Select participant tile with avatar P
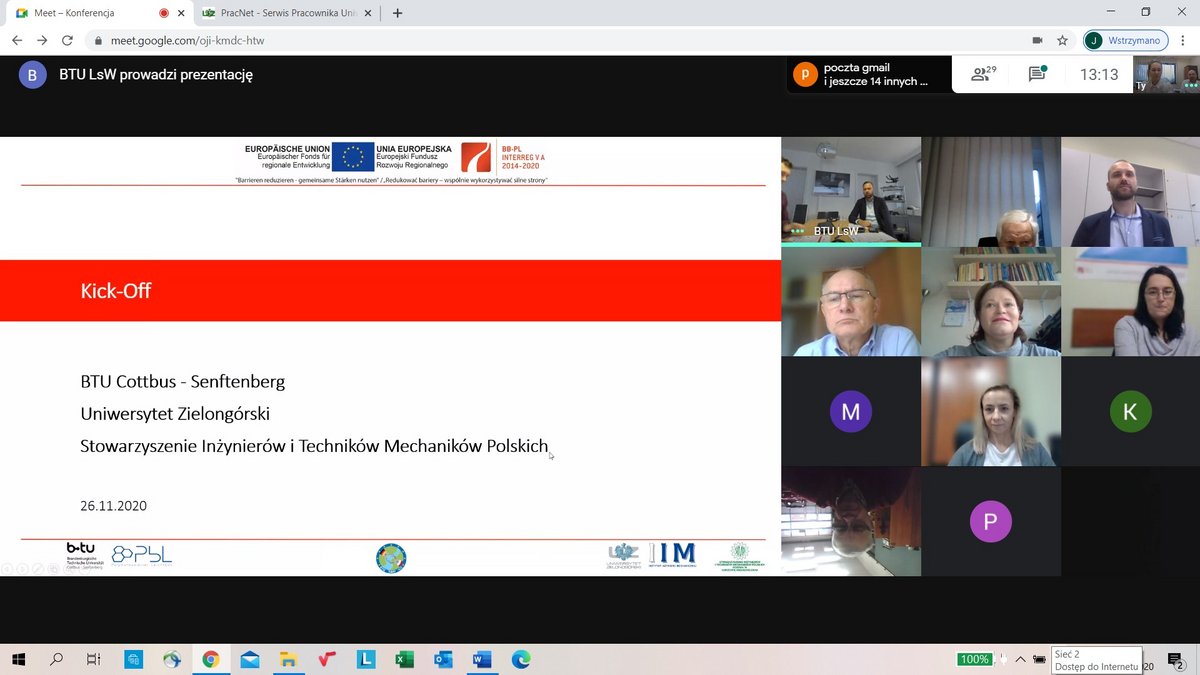Screen dimensions: 1200x675 (991, 521)
